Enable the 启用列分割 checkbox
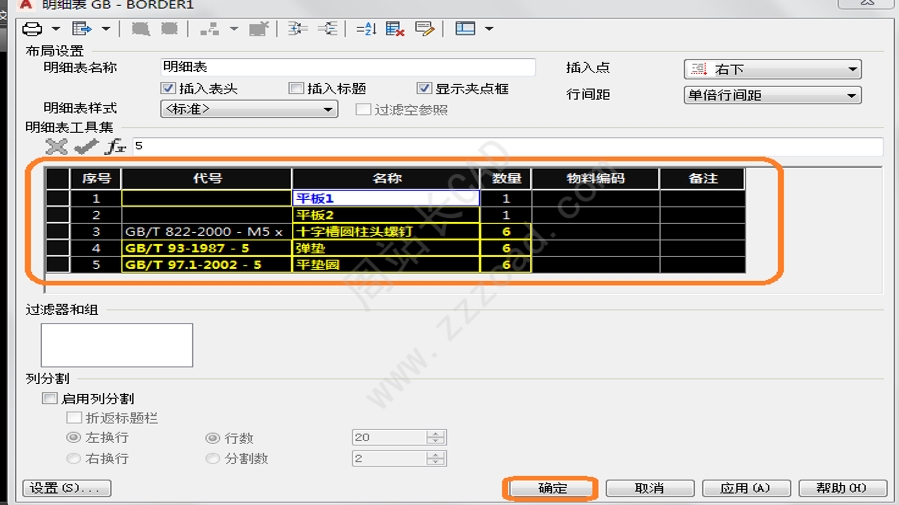Screen dimensions: 899x505 coord(50,398)
